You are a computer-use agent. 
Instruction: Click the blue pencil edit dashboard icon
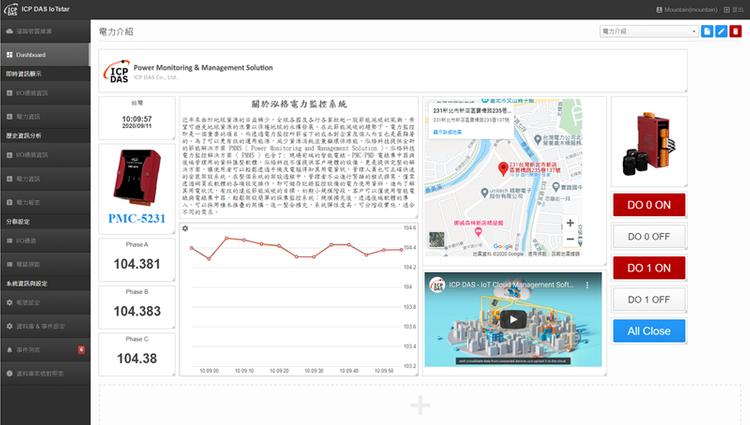(x=722, y=32)
